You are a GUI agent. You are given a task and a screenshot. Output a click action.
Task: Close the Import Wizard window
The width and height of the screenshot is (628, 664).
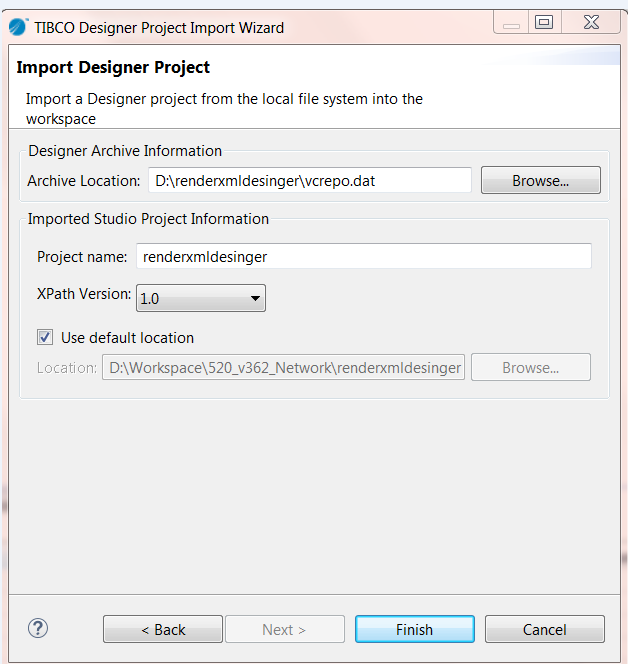[592, 23]
